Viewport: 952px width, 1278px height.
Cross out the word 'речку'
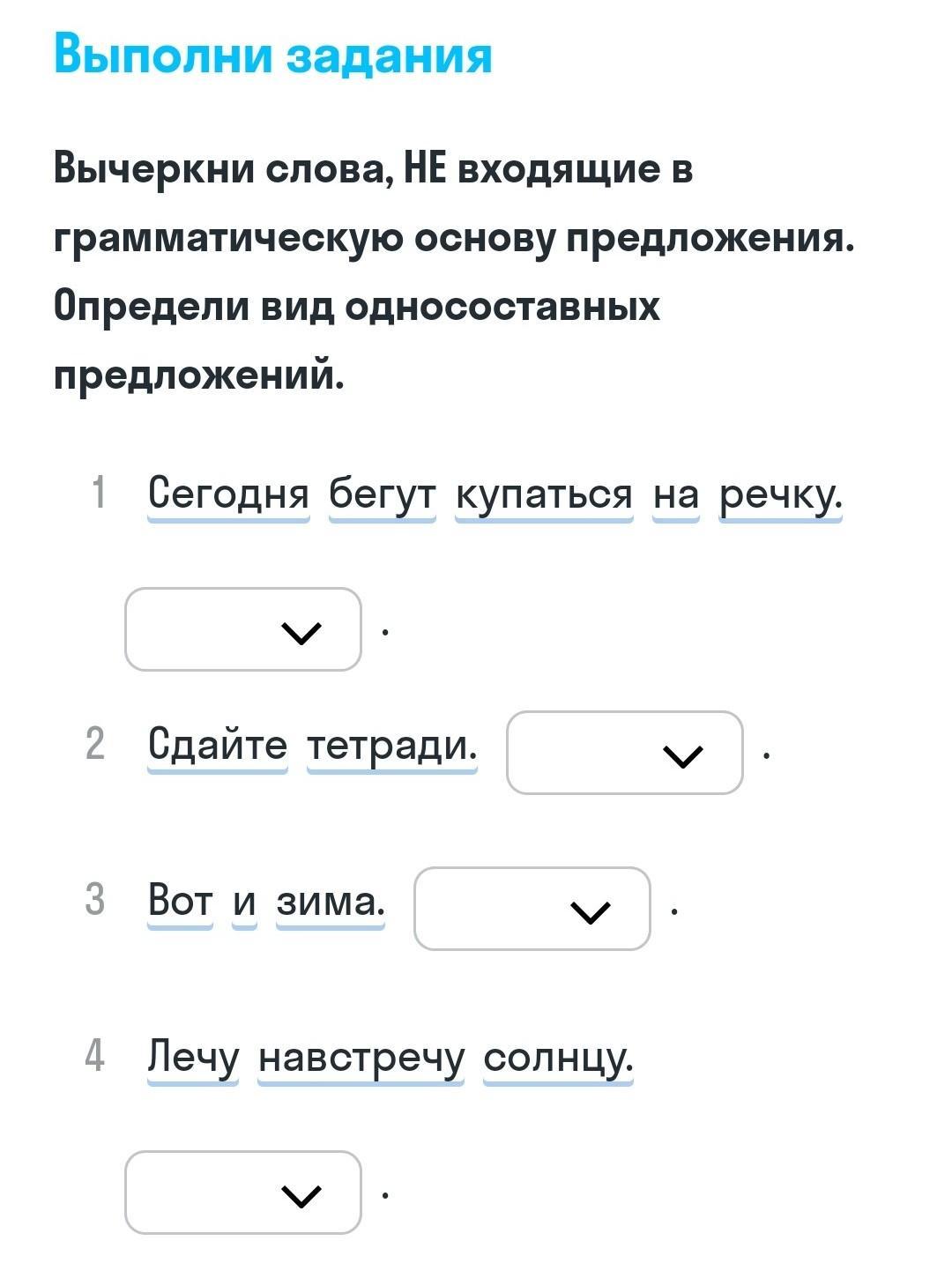pos(780,494)
